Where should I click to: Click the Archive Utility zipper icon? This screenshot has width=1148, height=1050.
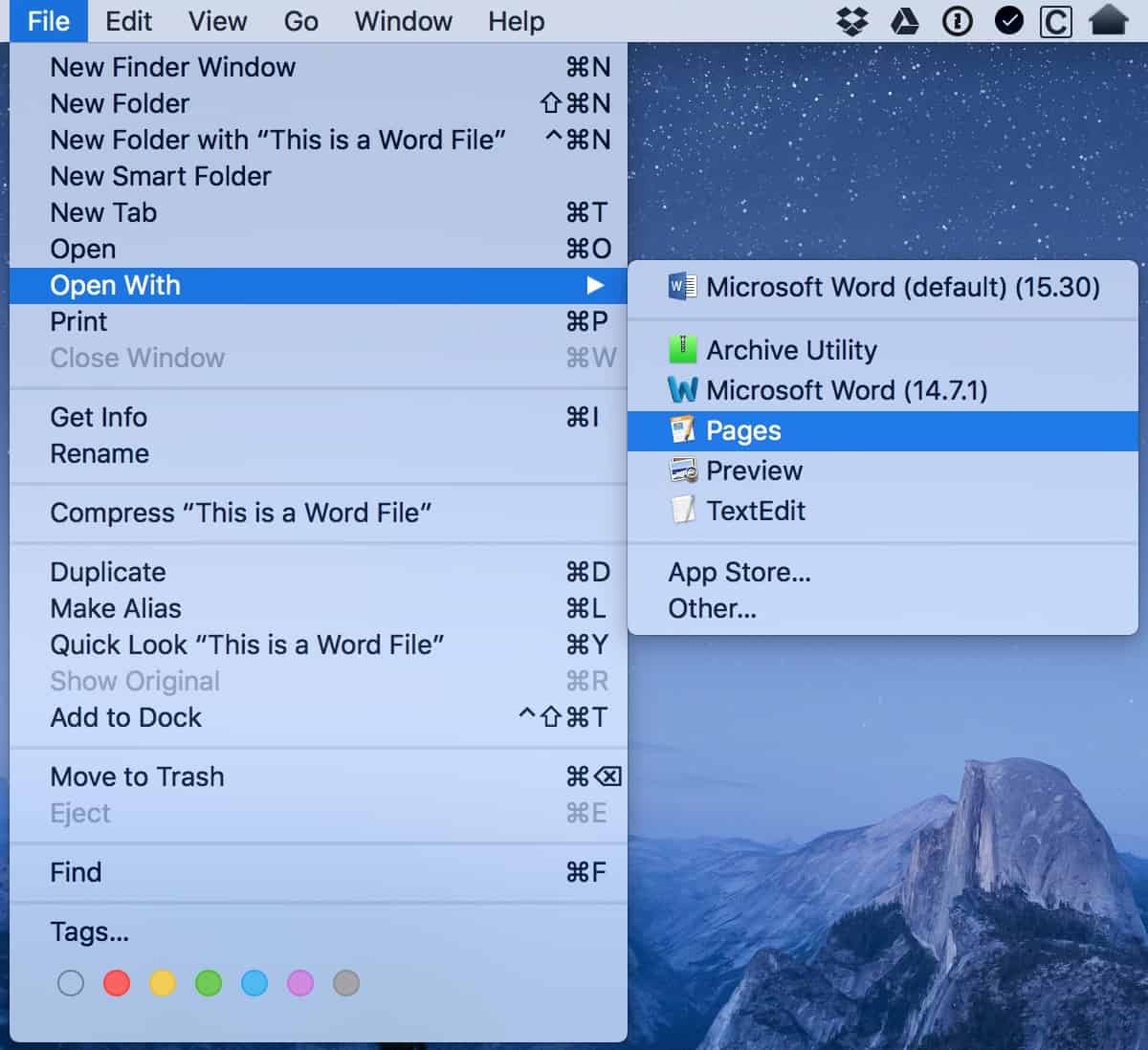(682, 350)
